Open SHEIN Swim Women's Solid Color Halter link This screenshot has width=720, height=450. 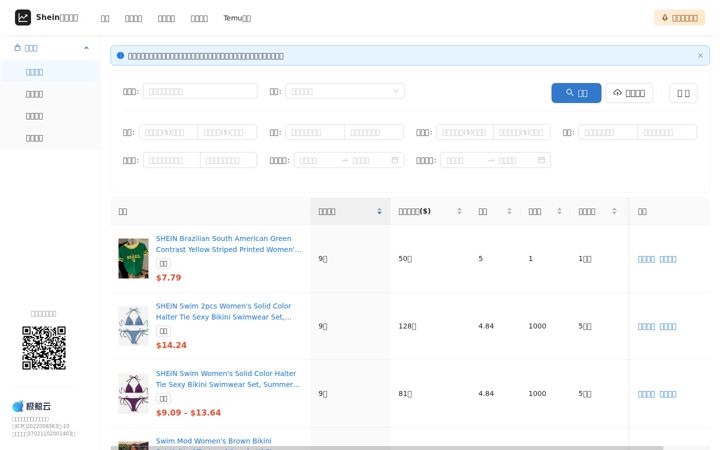[x=228, y=379]
